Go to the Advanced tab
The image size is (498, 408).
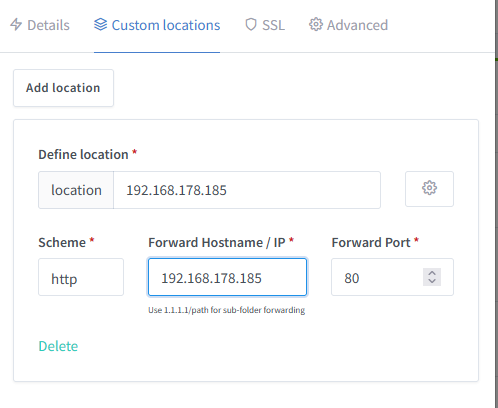(x=349, y=25)
